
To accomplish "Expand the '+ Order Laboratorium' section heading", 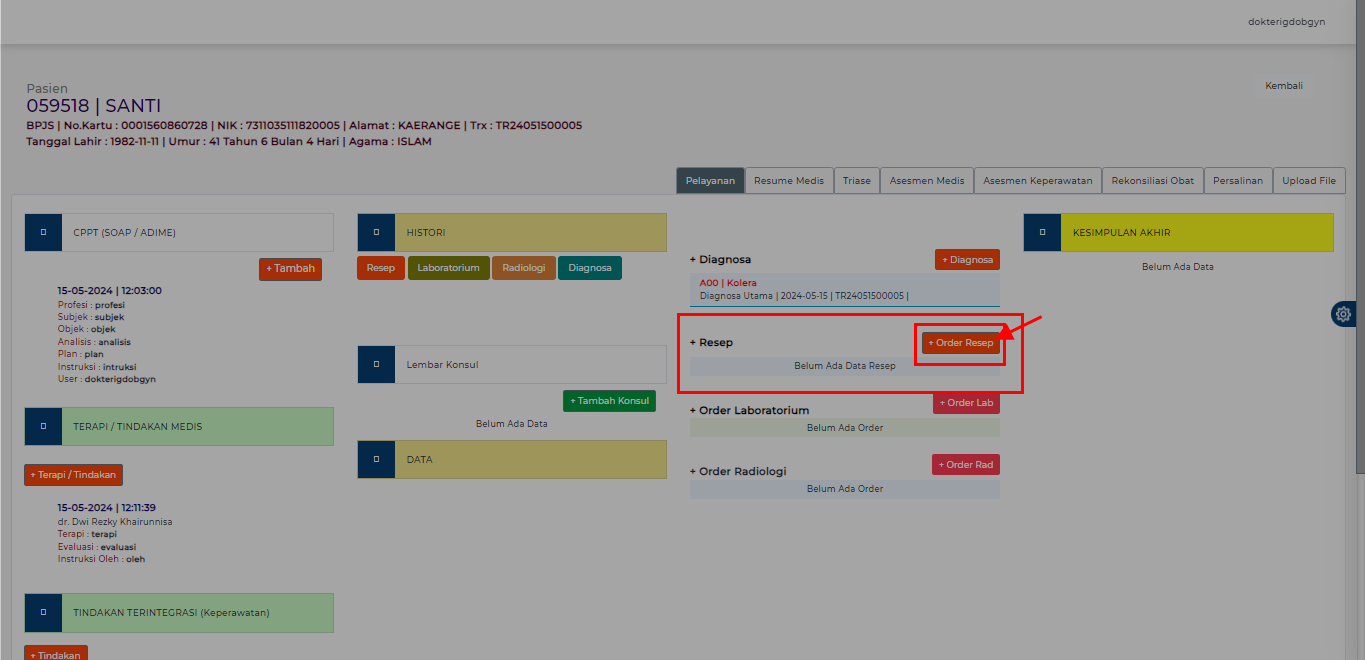I will click(749, 410).
